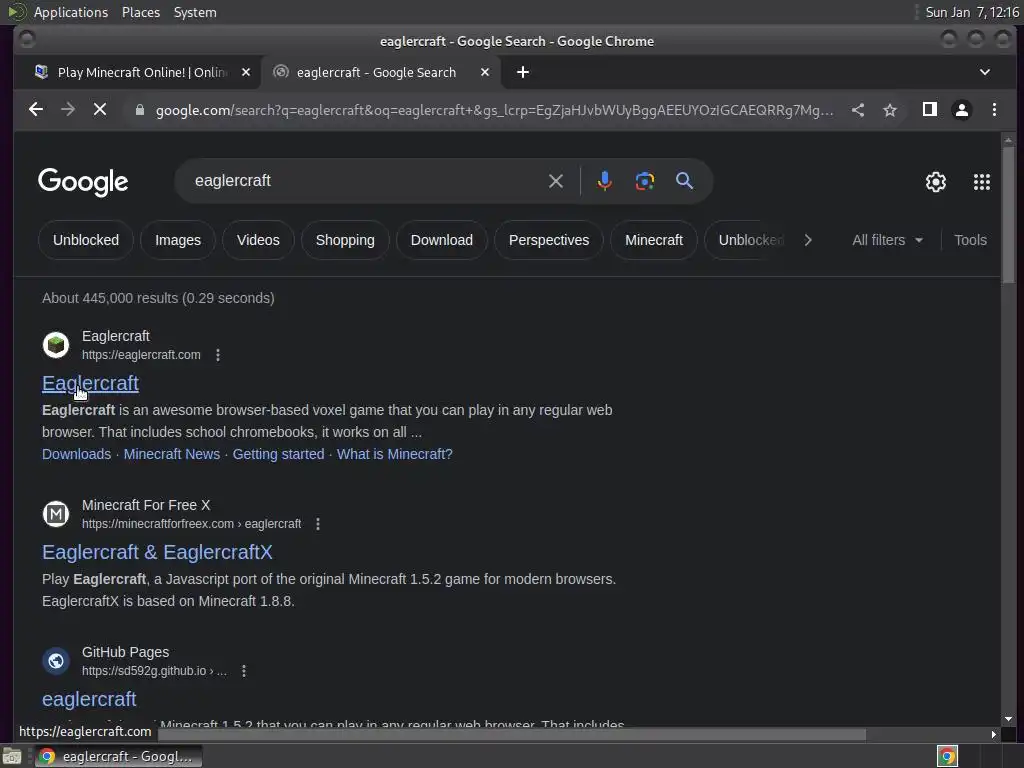Click the vertical scrollbar thumb
The width and height of the screenshot is (1024, 768).
tap(1008, 214)
